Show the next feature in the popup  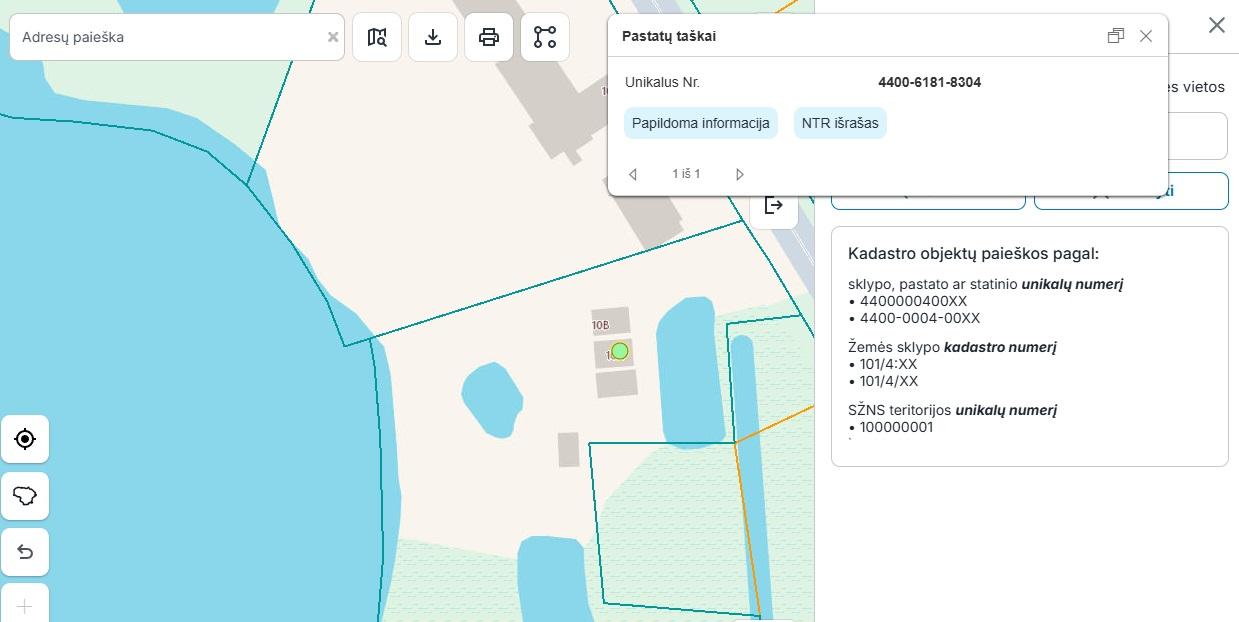click(739, 174)
